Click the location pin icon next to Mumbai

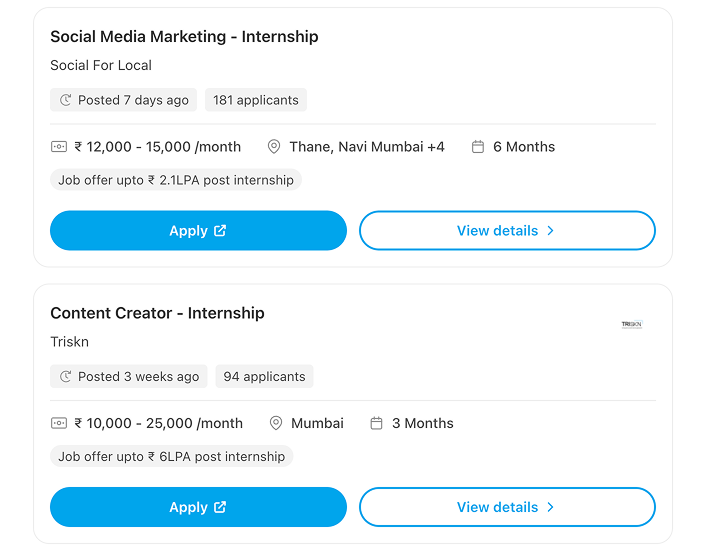pyautogui.click(x=276, y=423)
